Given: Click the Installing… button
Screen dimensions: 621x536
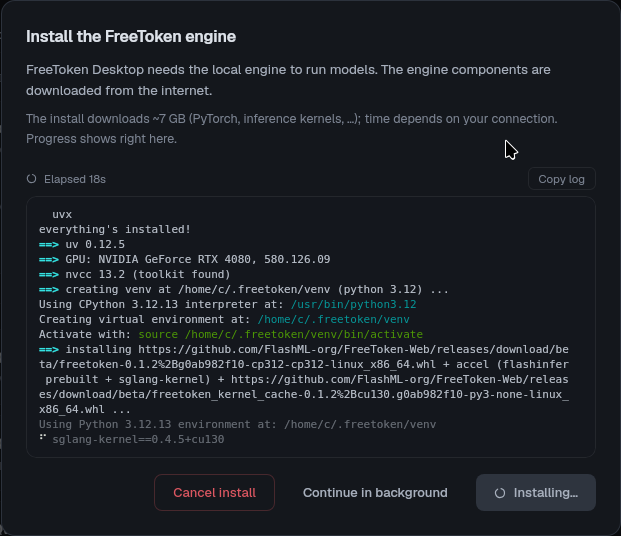Looking at the screenshot, I should (536, 492).
